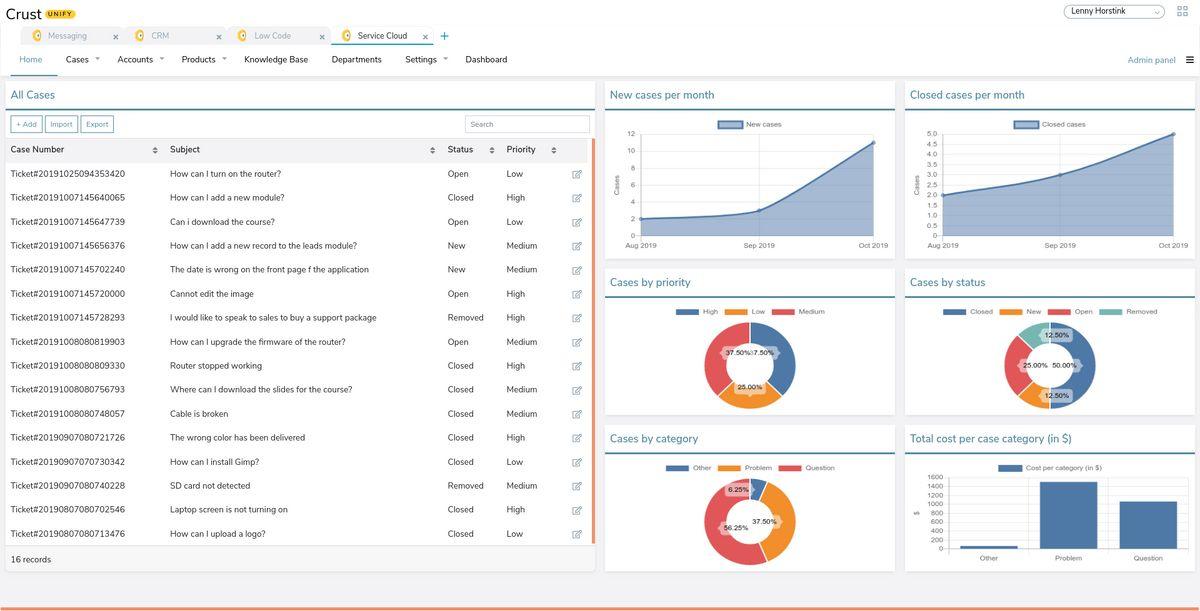
Task: Click the Import button
Action: pos(61,124)
